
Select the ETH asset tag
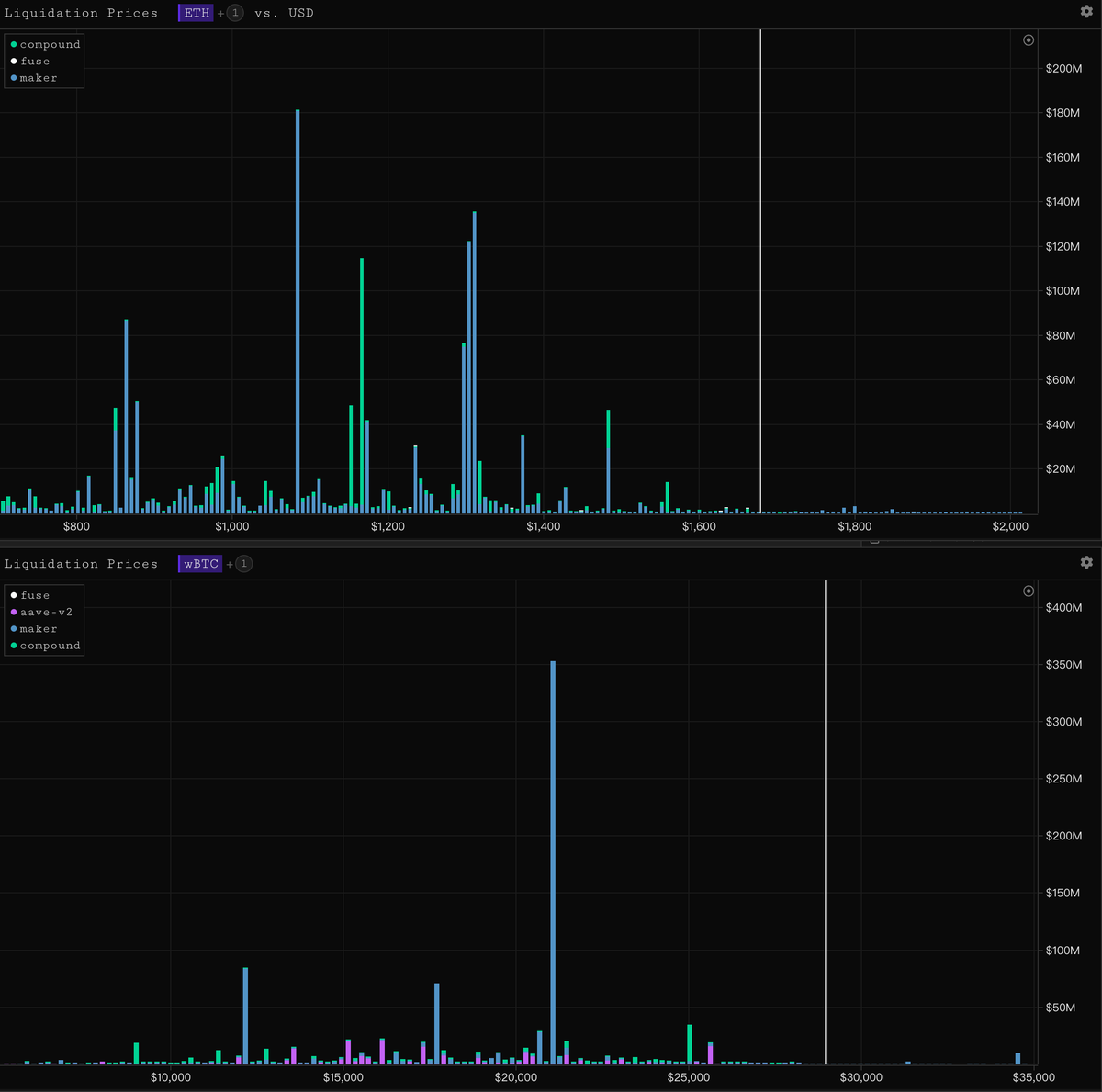point(197,13)
